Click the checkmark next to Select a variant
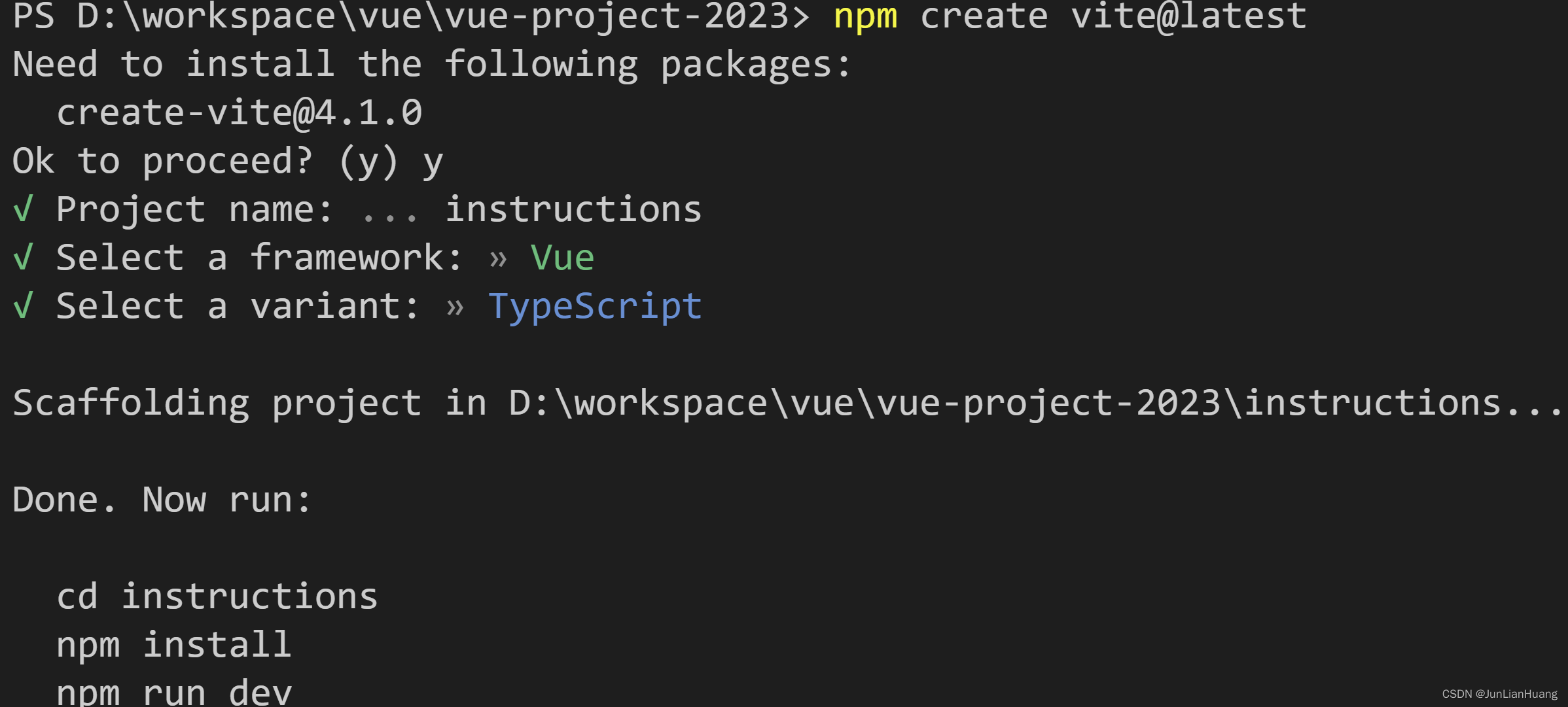This screenshot has width=1568, height=707. pyautogui.click(x=23, y=306)
